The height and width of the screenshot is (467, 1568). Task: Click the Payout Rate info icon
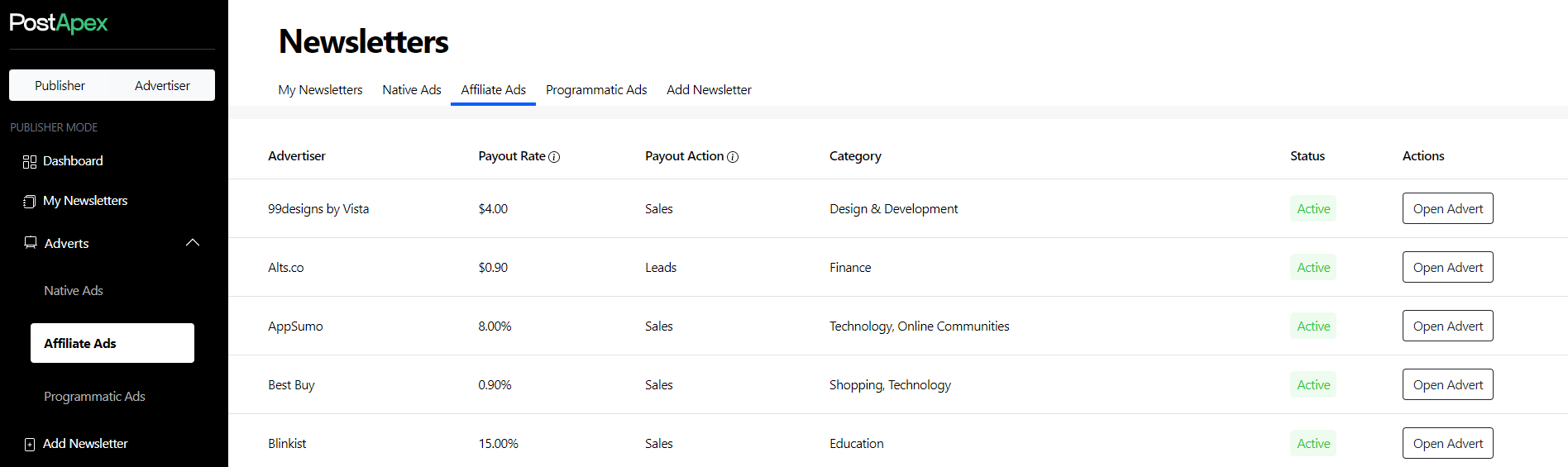tap(554, 157)
